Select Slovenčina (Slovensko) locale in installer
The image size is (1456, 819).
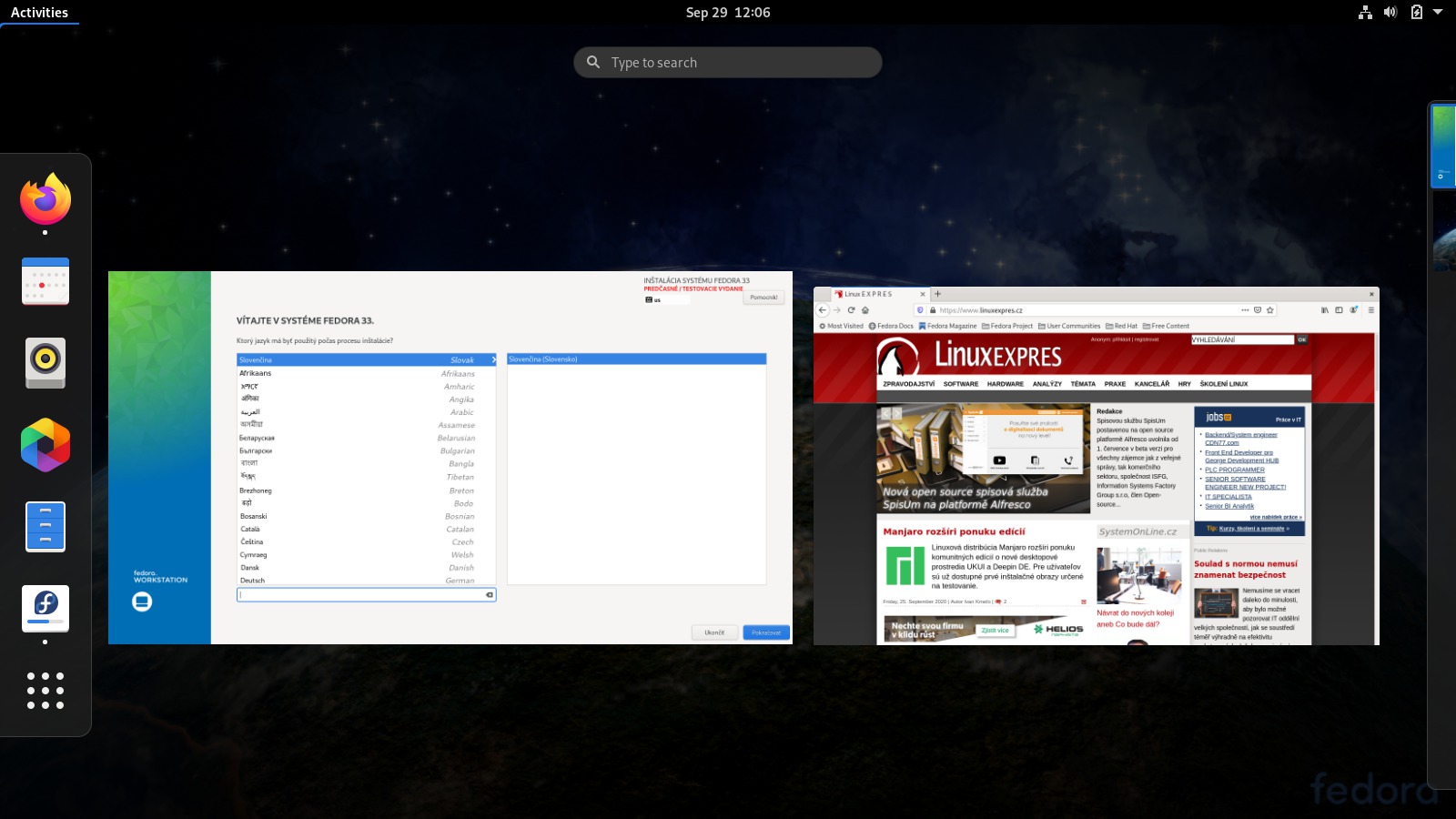pos(636,359)
